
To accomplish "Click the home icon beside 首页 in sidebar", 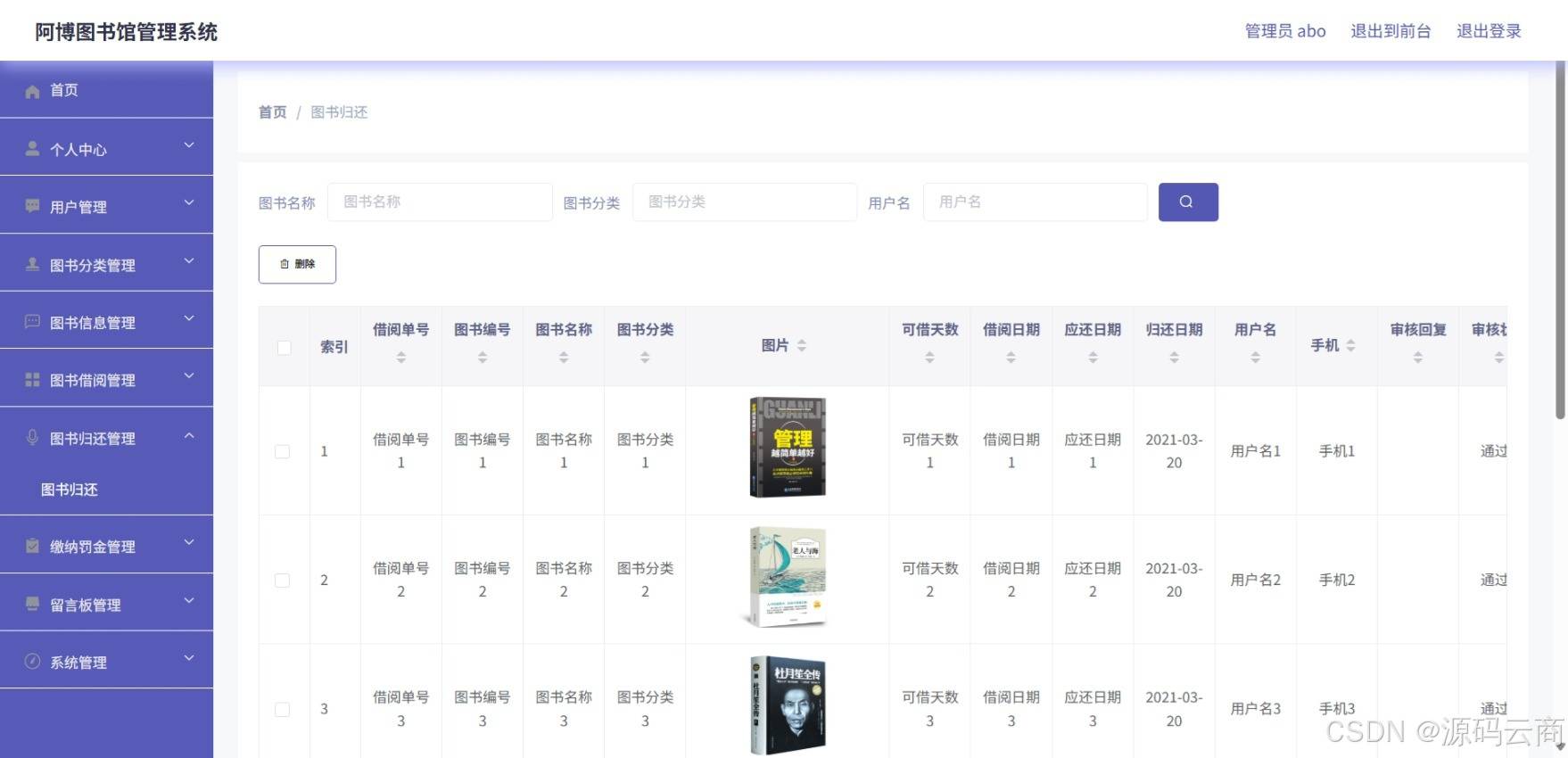I will click(32, 91).
